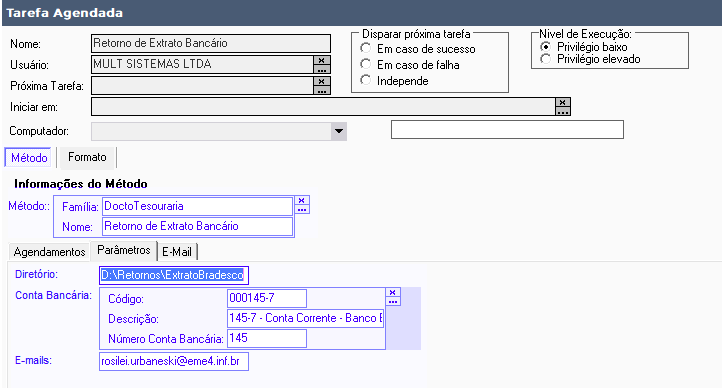Click the Conta Bancária label
722x388 pixels.
click(53, 295)
